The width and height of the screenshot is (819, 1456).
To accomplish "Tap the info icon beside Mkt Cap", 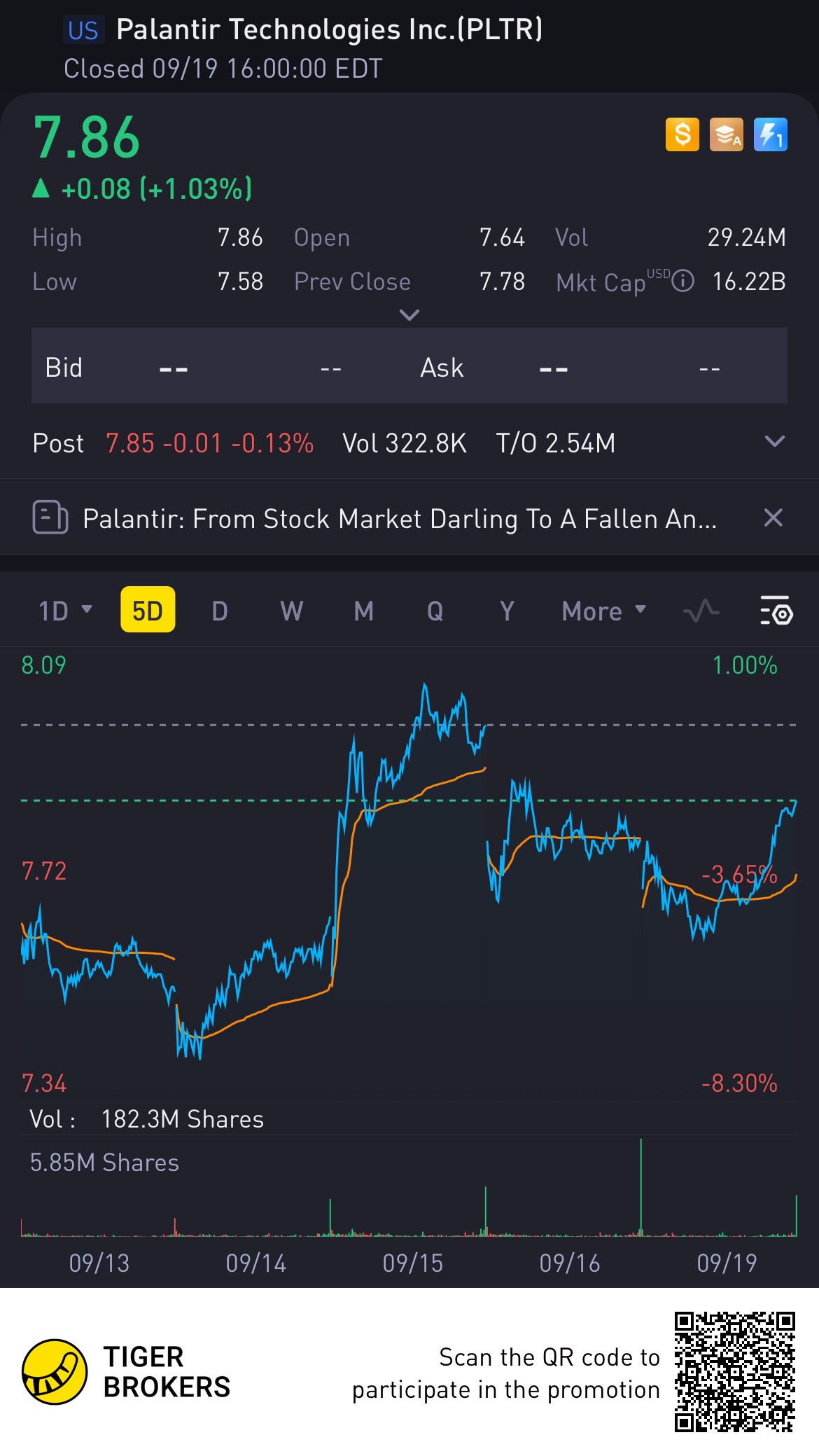I will point(682,282).
